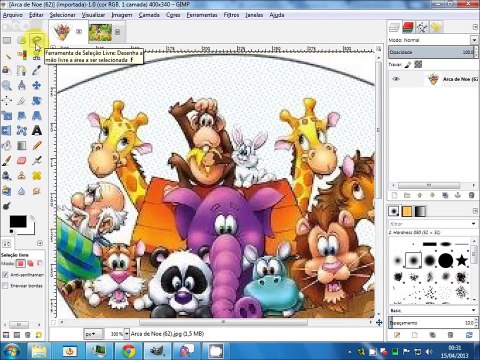Open the layer Modo Normal dropdown
Screen dimensions: 480x360
tap(474, 40)
